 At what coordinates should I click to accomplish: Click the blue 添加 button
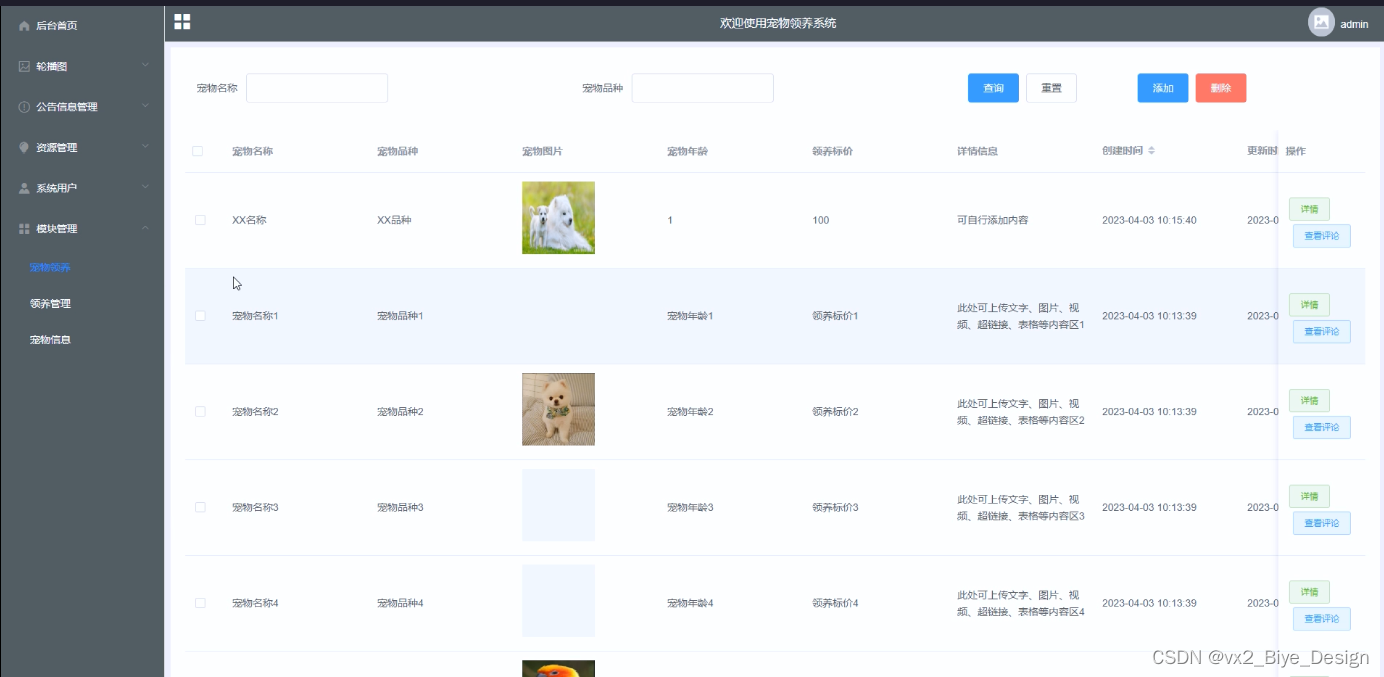tap(1163, 88)
